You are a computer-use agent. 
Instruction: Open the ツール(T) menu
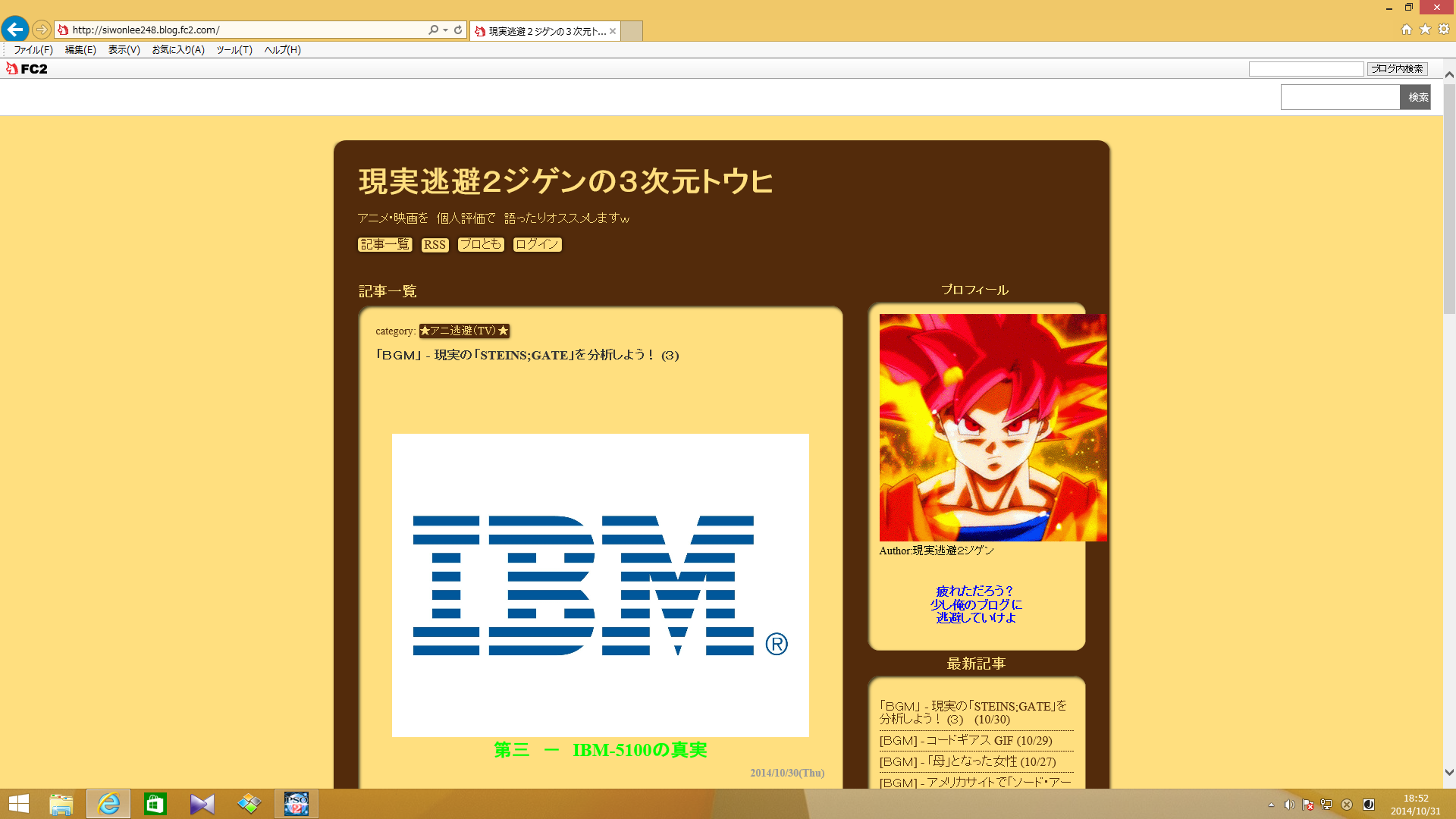[x=234, y=50]
